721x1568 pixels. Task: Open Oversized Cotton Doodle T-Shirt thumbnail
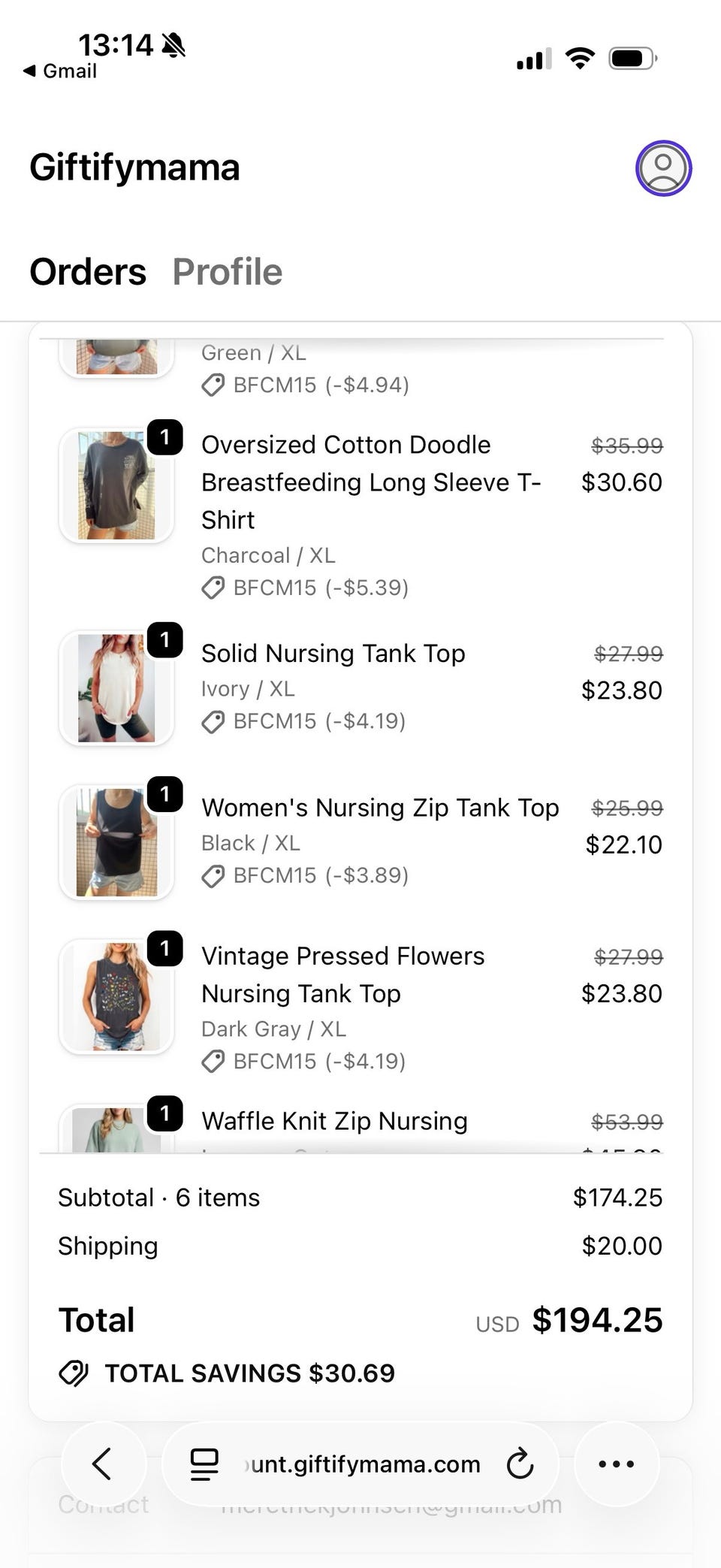point(116,485)
